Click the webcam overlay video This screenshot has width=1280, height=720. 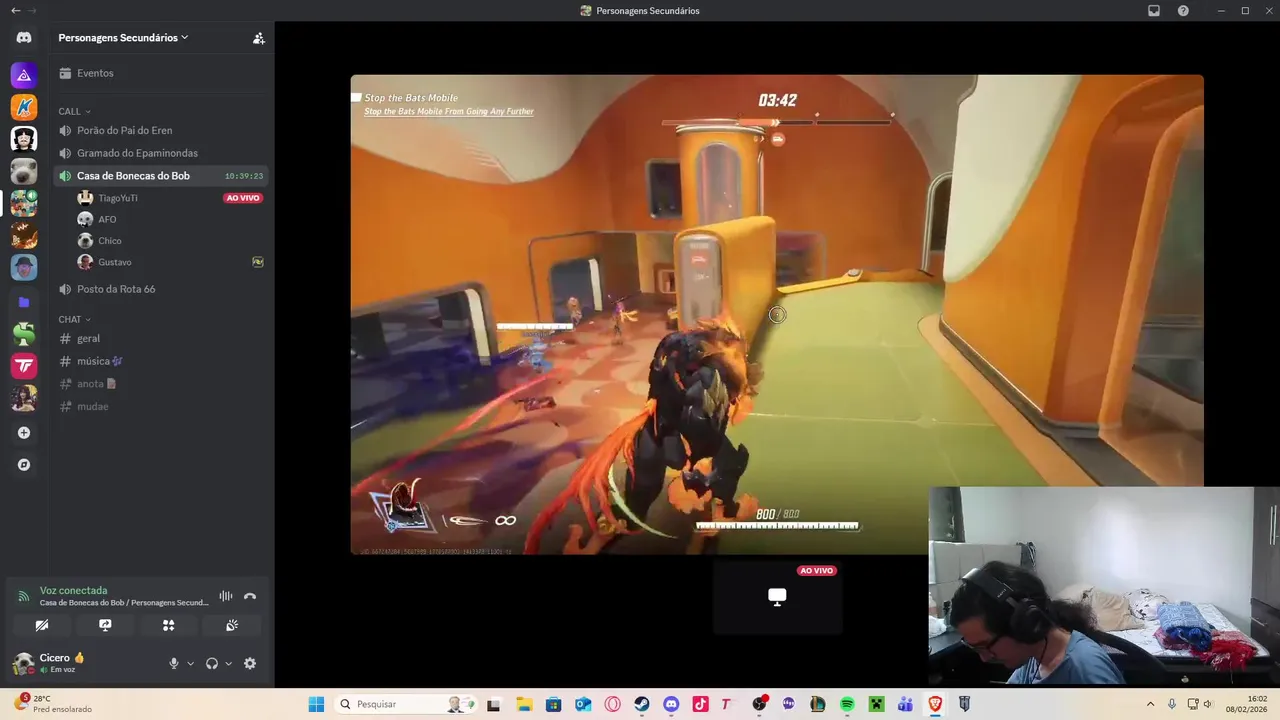pyautogui.click(x=1104, y=586)
